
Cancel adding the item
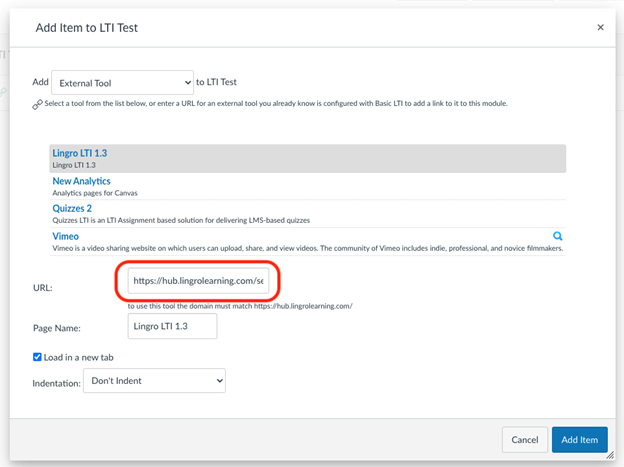point(525,440)
